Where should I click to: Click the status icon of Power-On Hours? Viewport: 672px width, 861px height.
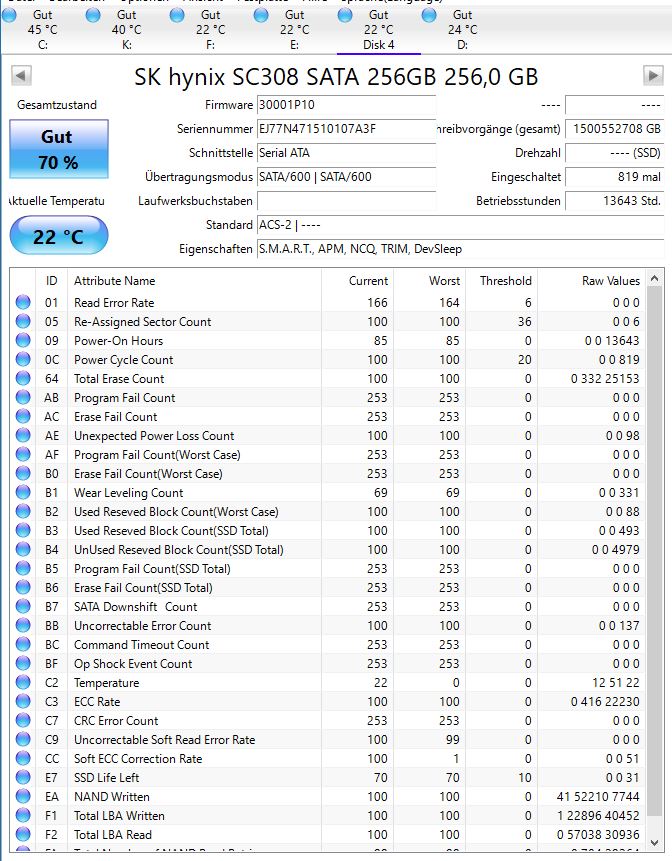tap(23, 340)
